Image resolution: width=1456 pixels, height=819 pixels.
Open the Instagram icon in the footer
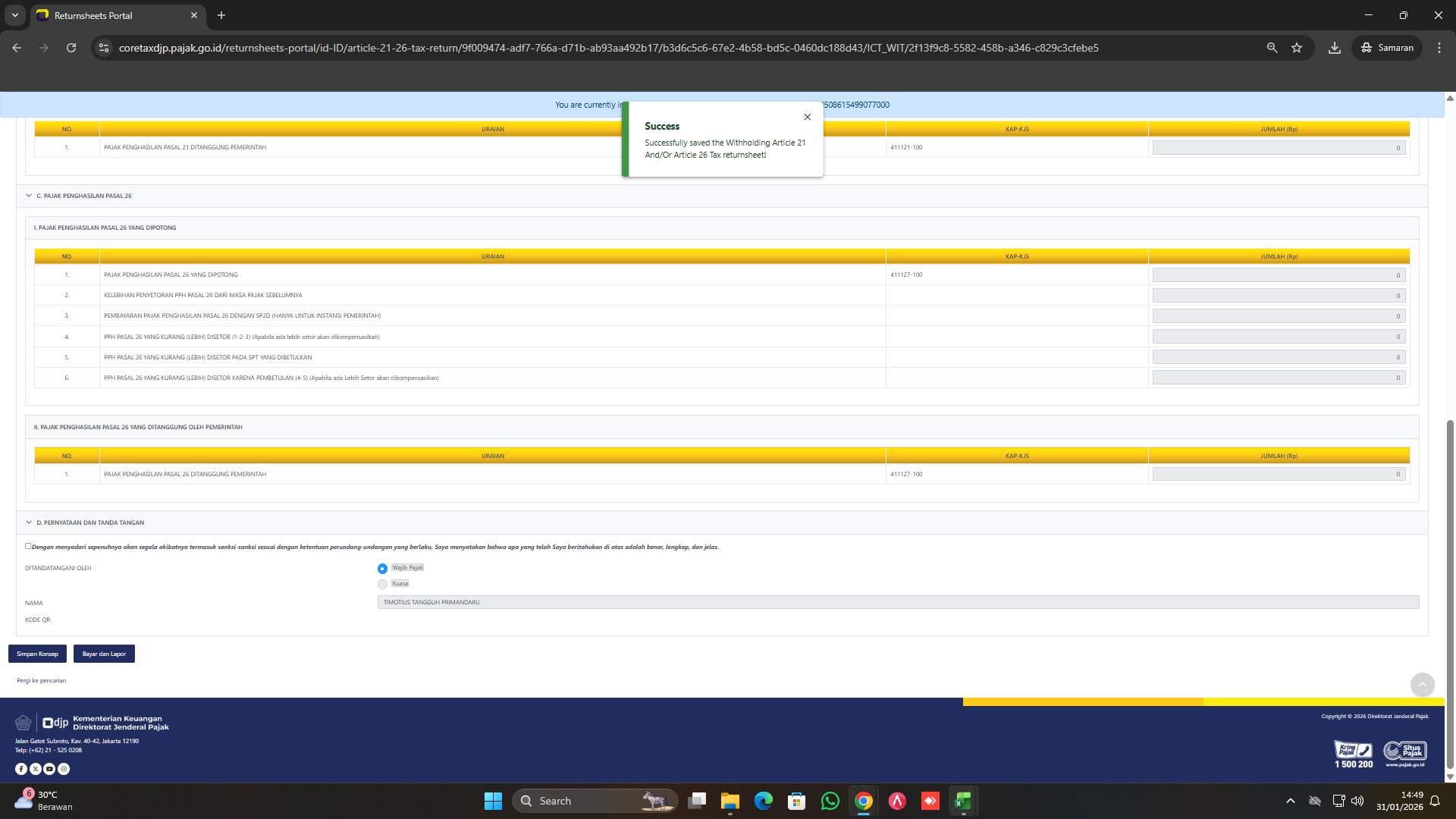tap(64, 768)
